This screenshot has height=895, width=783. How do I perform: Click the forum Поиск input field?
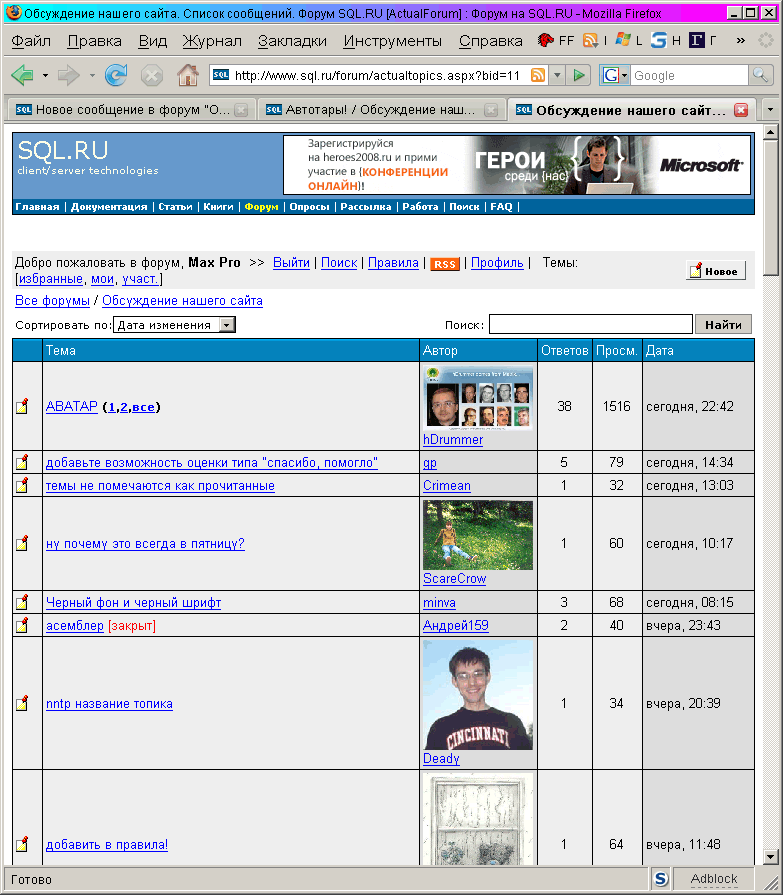(x=590, y=324)
